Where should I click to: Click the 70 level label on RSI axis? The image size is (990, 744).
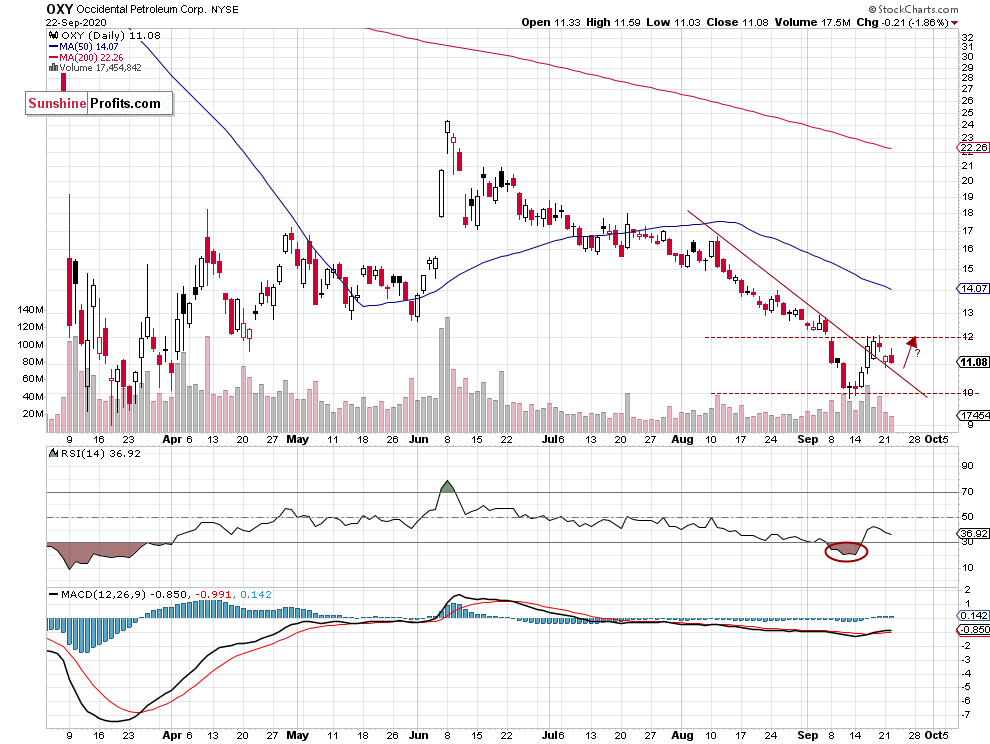967,491
